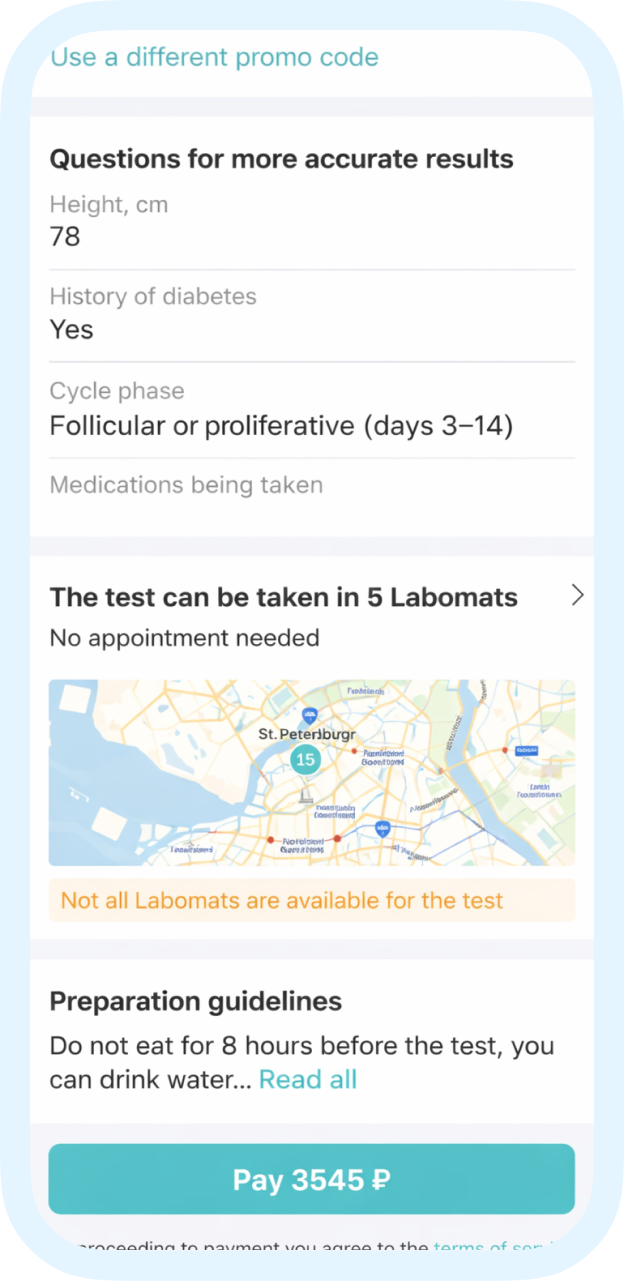Viewport: 624px width, 1281px height.
Task: Click the red metro dot at map bottom center
Action: click(x=337, y=838)
